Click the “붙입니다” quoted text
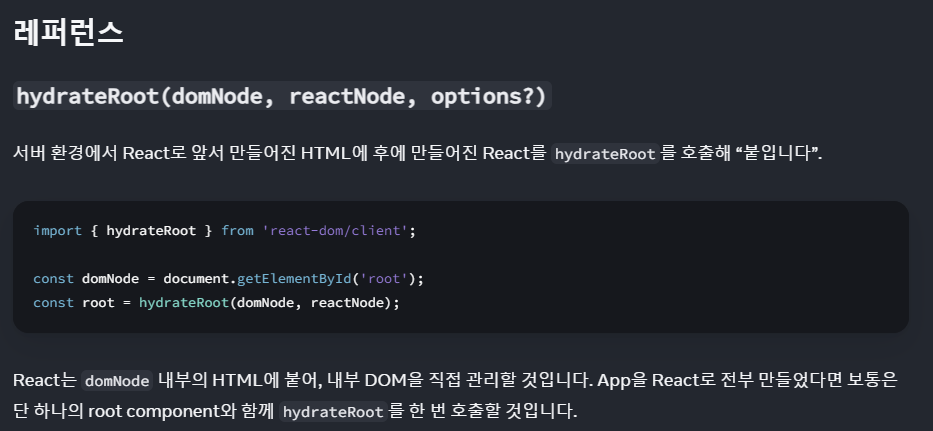 point(776,154)
